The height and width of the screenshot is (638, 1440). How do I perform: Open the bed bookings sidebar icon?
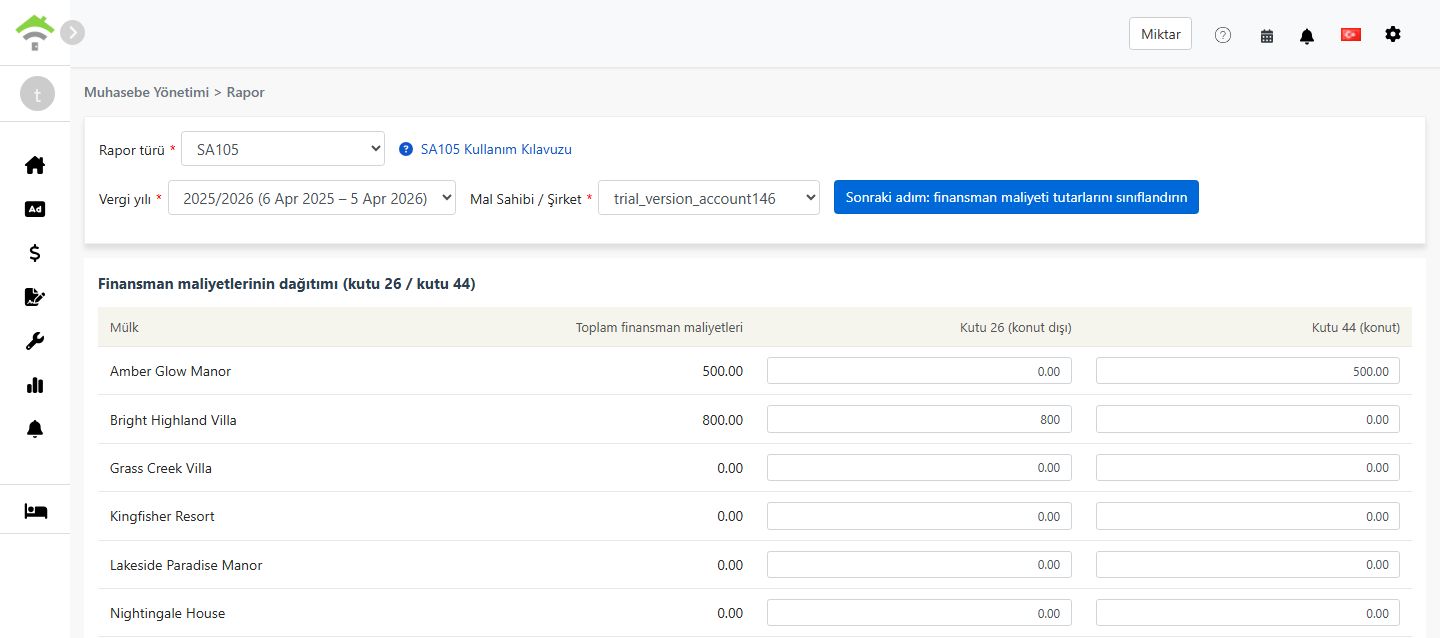[35, 511]
